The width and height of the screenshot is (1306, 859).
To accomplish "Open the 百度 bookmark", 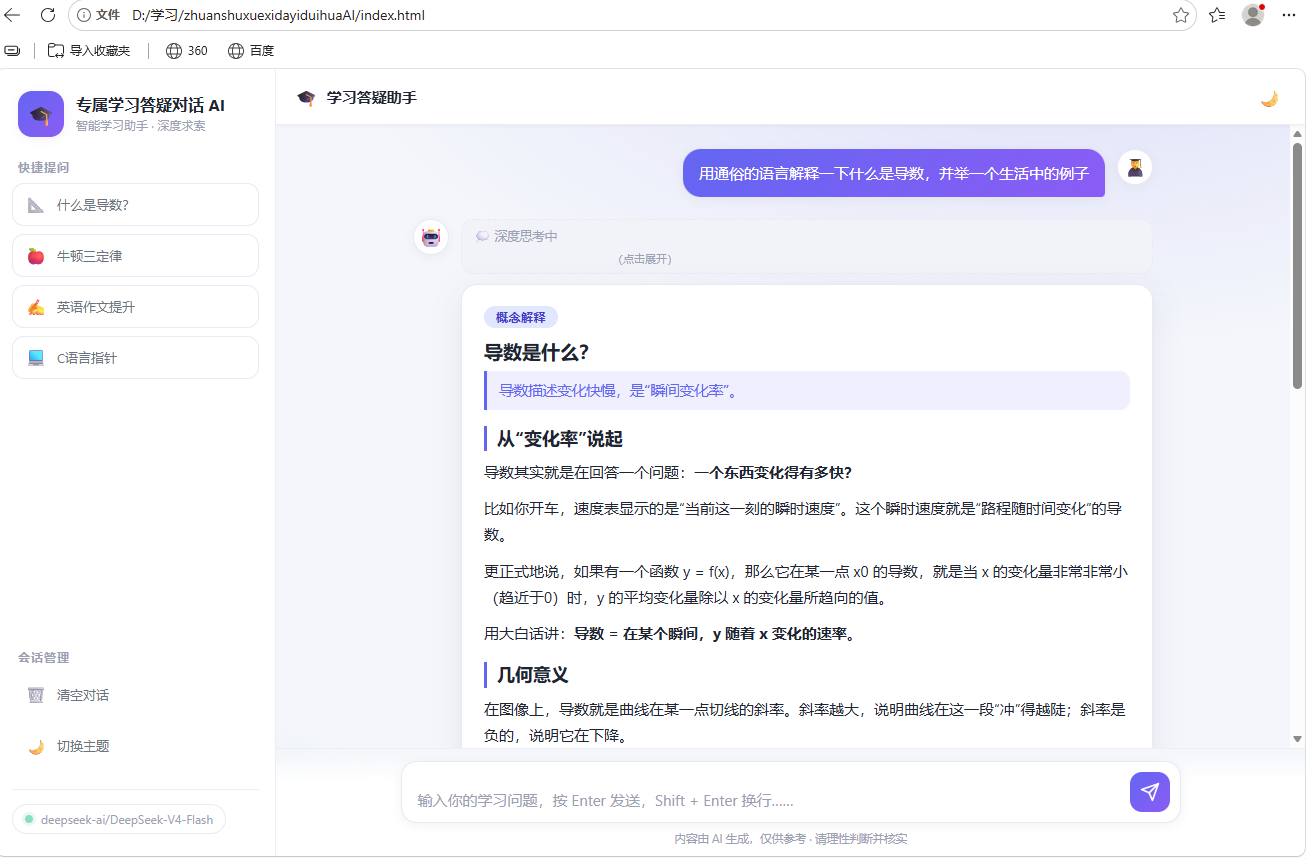I will 251,50.
